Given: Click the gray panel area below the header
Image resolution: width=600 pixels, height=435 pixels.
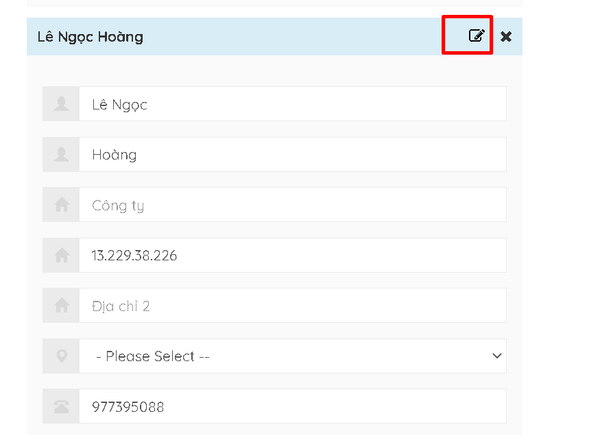Looking at the screenshot, I should coord(274,71).
